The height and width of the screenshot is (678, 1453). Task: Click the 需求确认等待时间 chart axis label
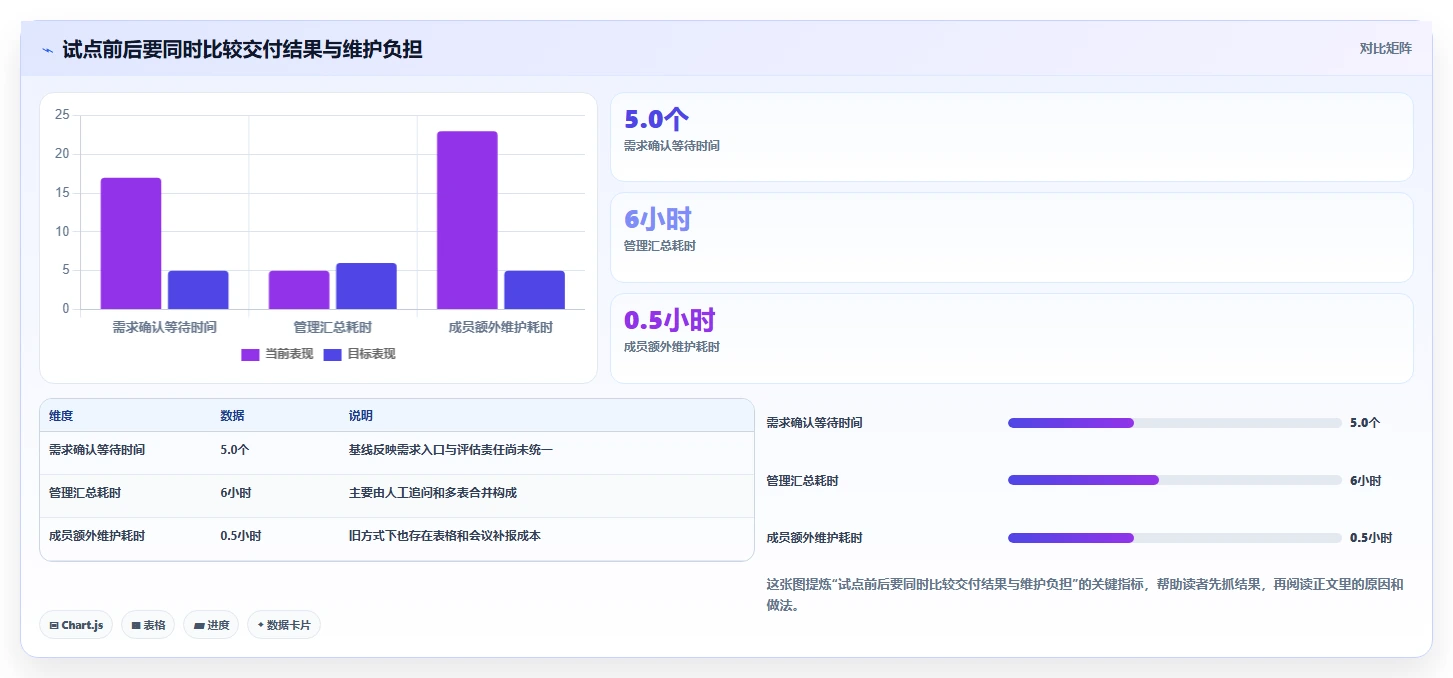coord(164,327)
